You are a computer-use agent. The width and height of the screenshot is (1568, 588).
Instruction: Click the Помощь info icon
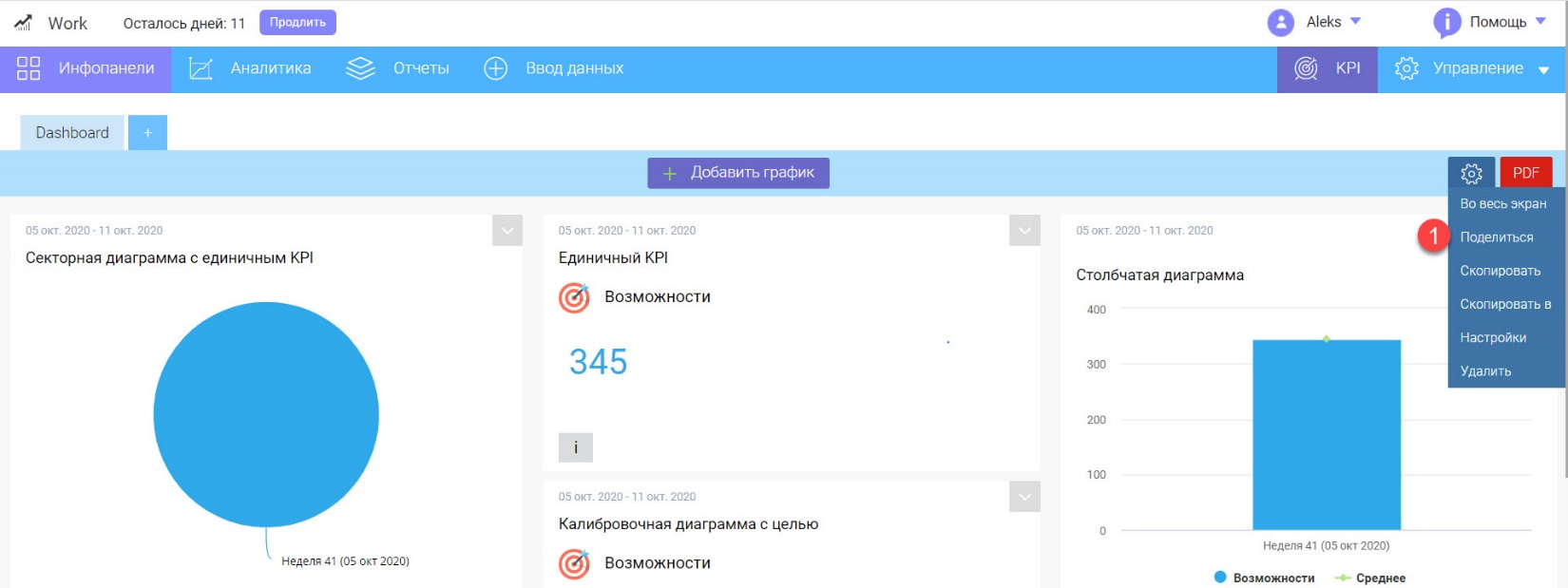click(x=1446, y=23)
